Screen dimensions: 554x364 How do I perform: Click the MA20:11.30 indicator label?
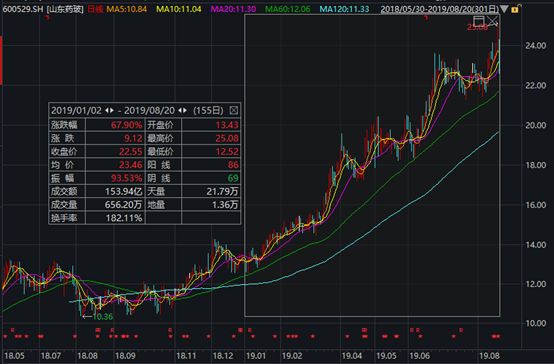pos(233,9)
